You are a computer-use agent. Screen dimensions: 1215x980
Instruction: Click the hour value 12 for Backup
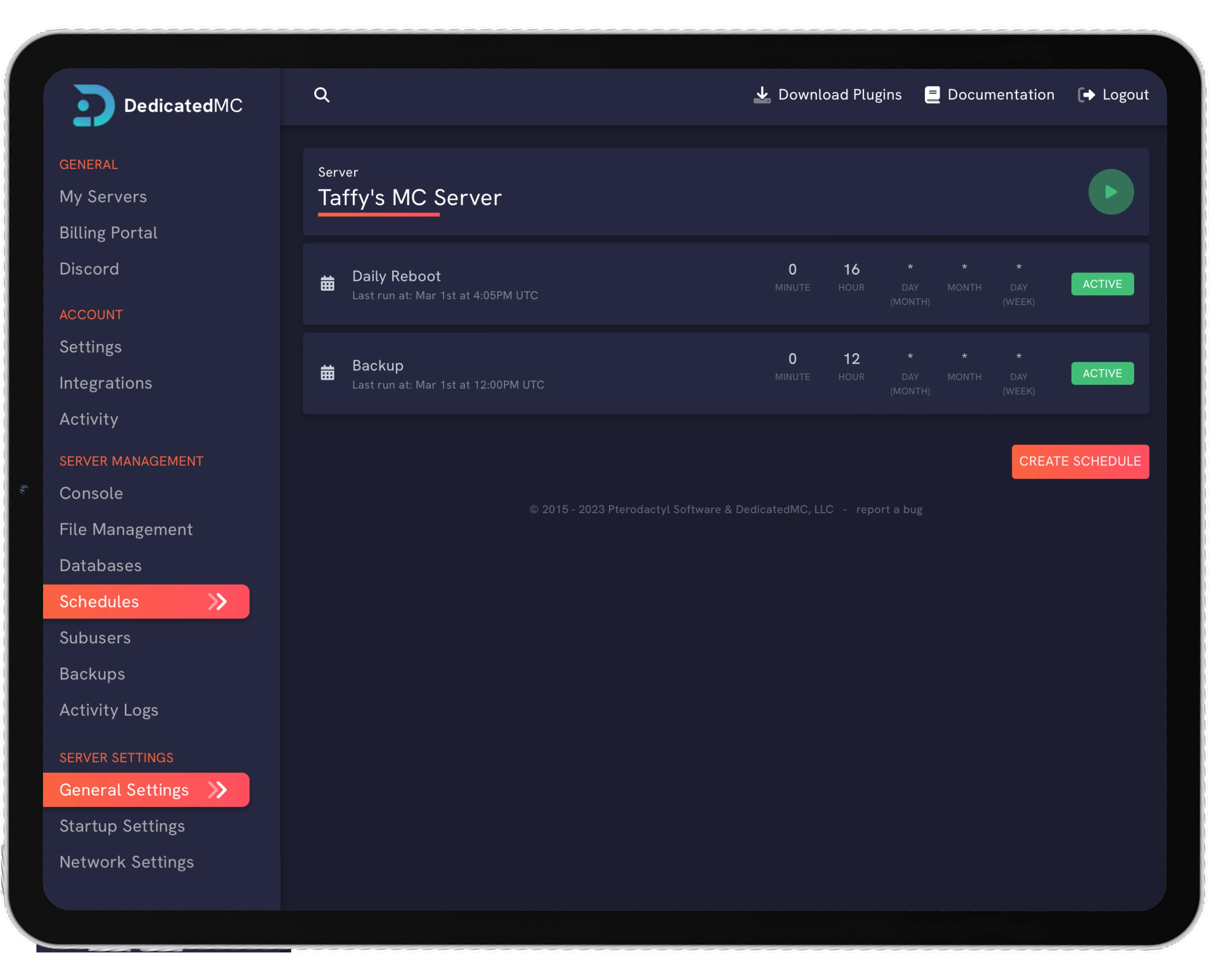point(851,358)
